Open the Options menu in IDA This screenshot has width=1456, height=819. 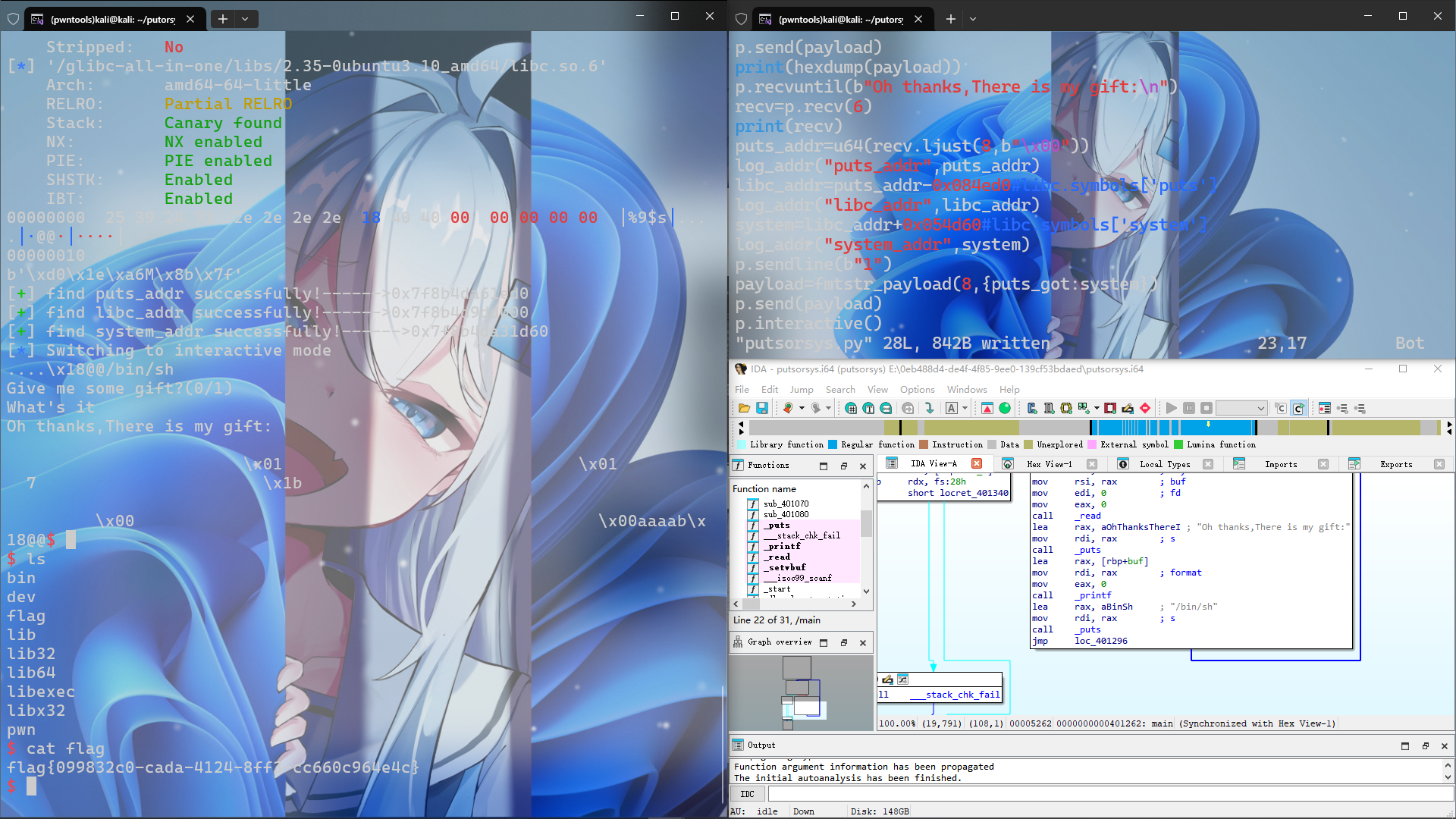point(917,389)
